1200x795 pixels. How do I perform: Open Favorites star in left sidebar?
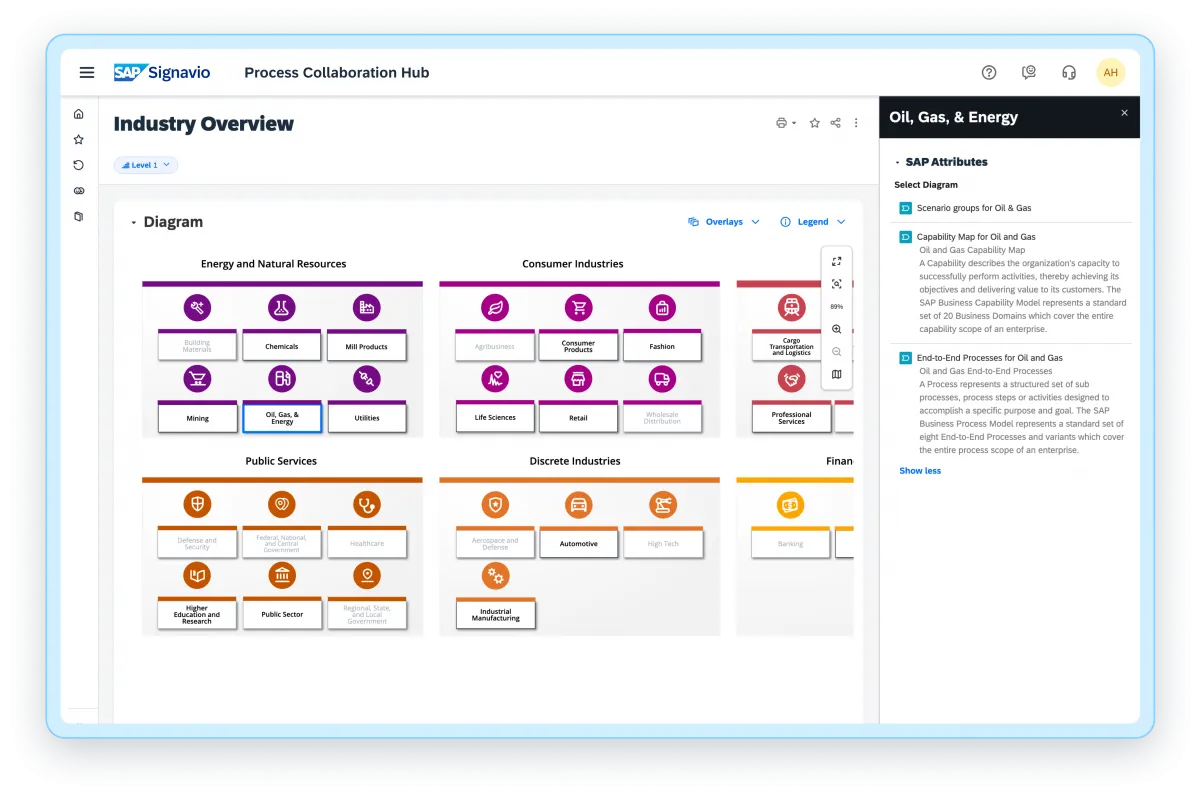[79, 140]
